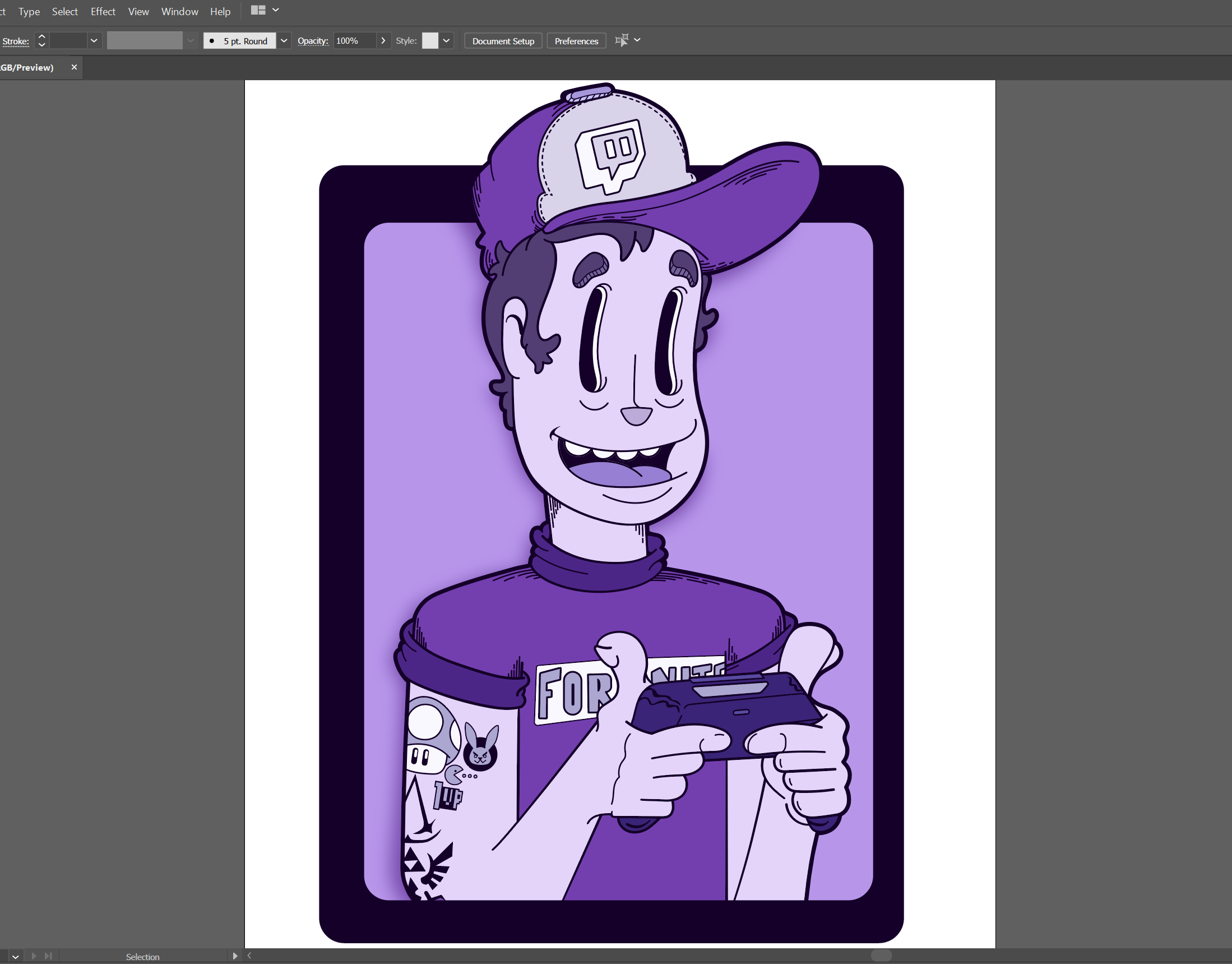This screenshot has width=1232, height=964.
Task: Open the View menu
Action: coord(138,11)
